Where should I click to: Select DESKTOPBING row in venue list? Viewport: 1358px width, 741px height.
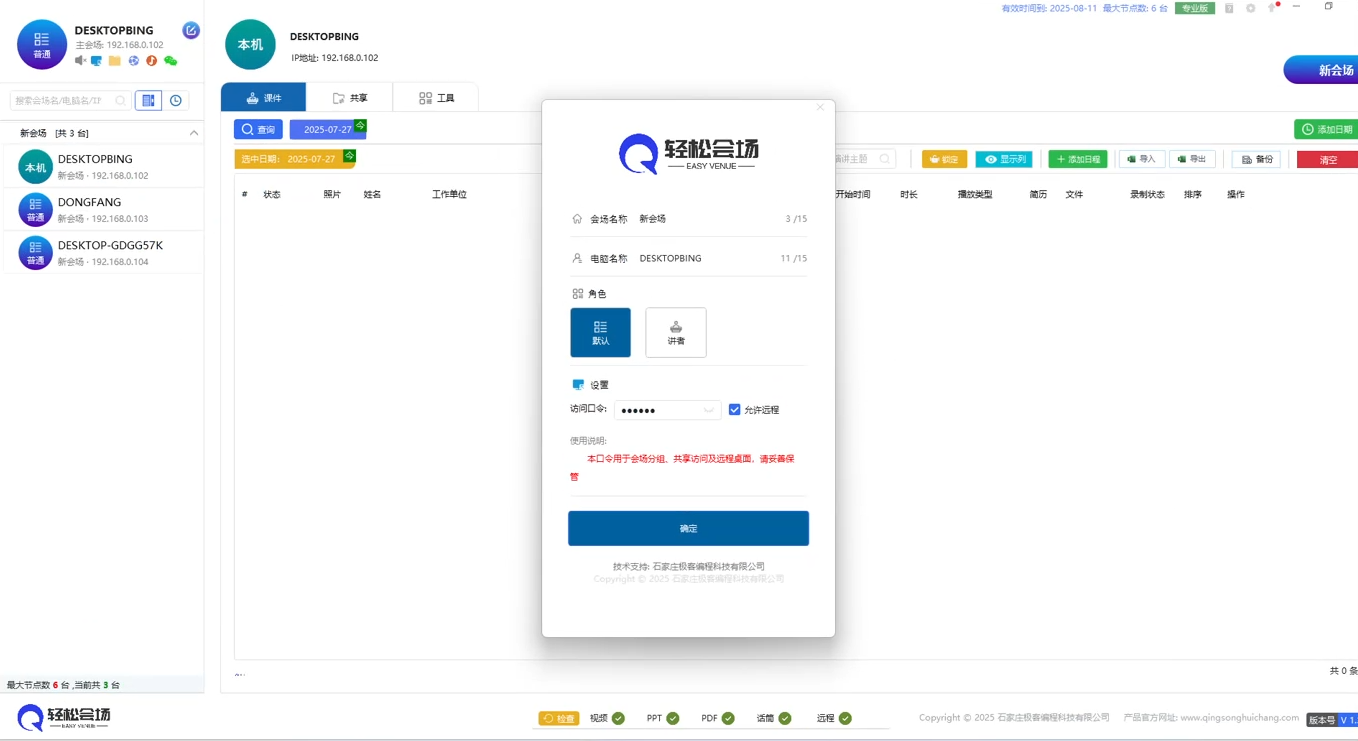click(x=102, y=167)
